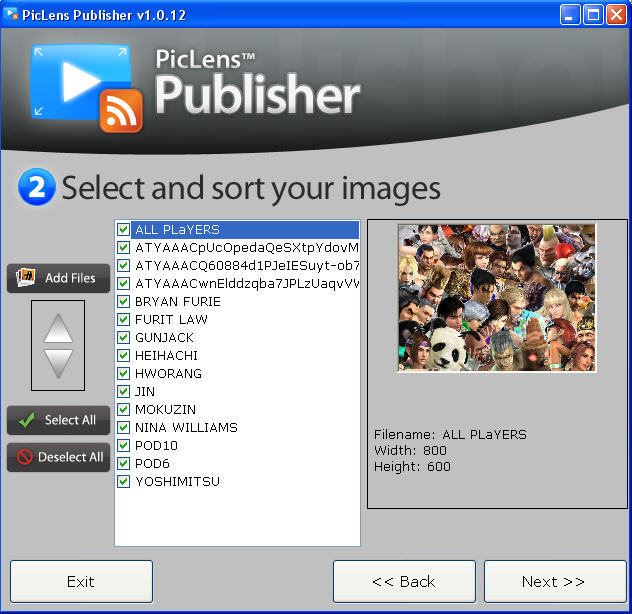Click the Deselect All button

[x=58, y=457]
